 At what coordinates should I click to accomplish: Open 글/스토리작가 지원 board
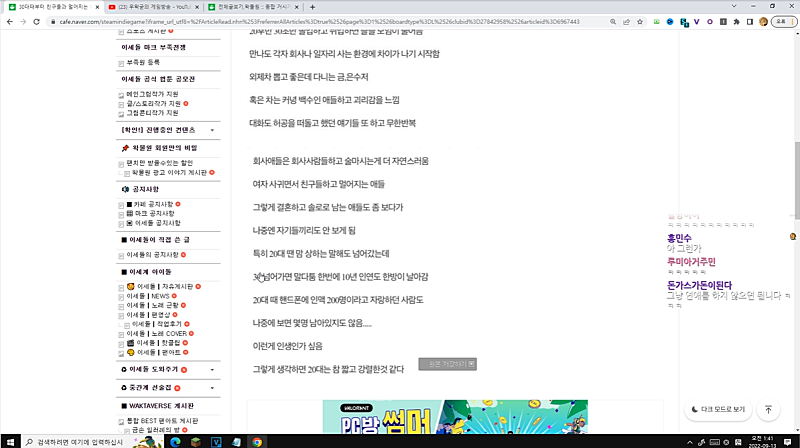(x=154, y=104)
